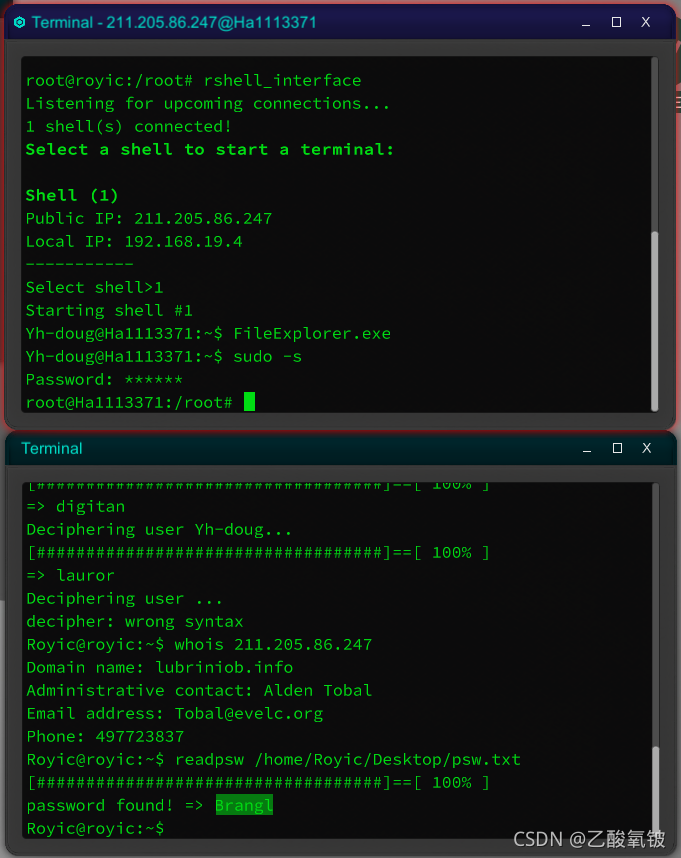The height and width of the screenshot is (858, 681).
Task: Click the 'Local IP: 192.168.19.4' line
Action: (x=134, y=242)
